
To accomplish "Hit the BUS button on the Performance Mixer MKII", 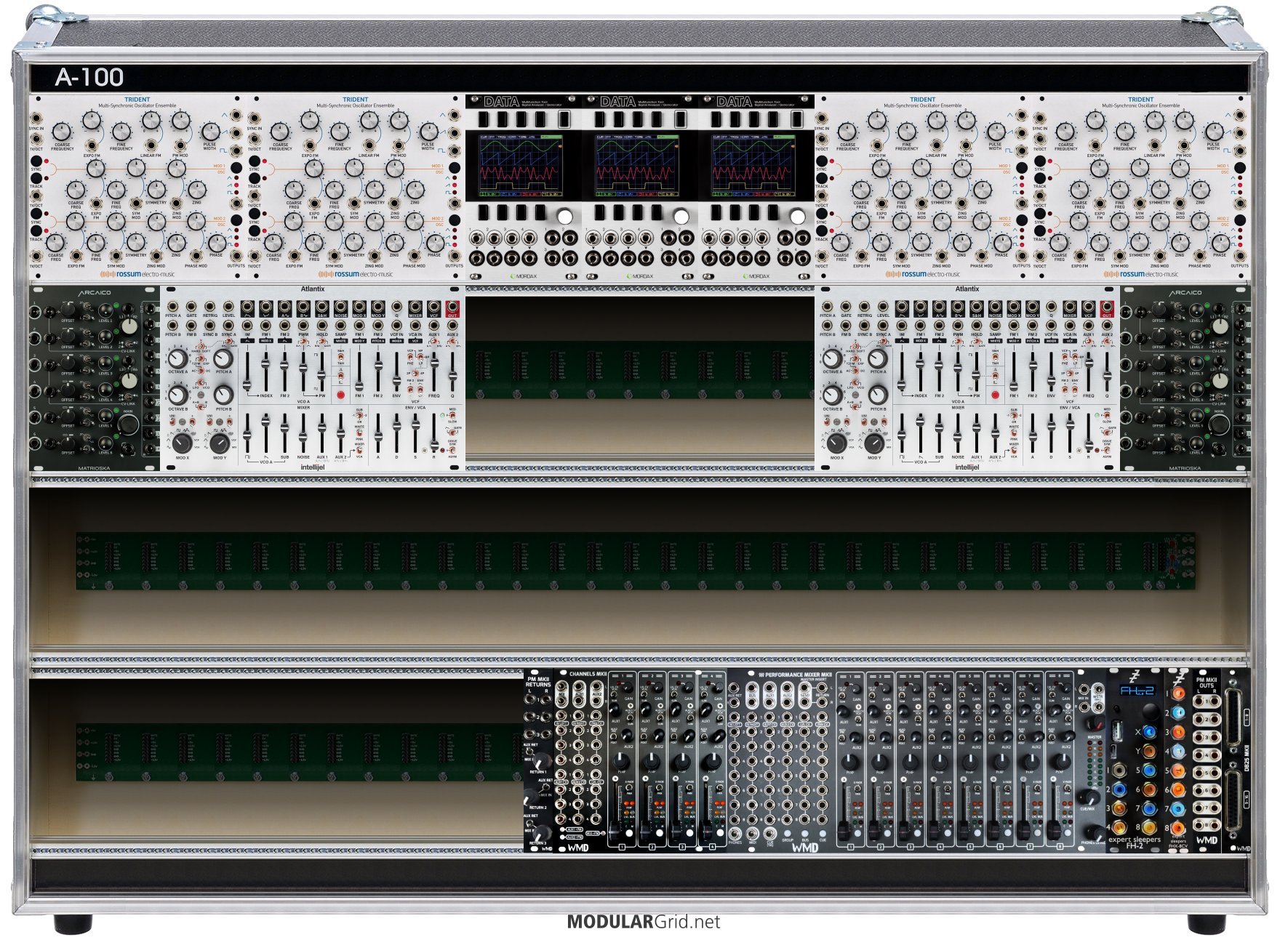I will click(804, 832).
